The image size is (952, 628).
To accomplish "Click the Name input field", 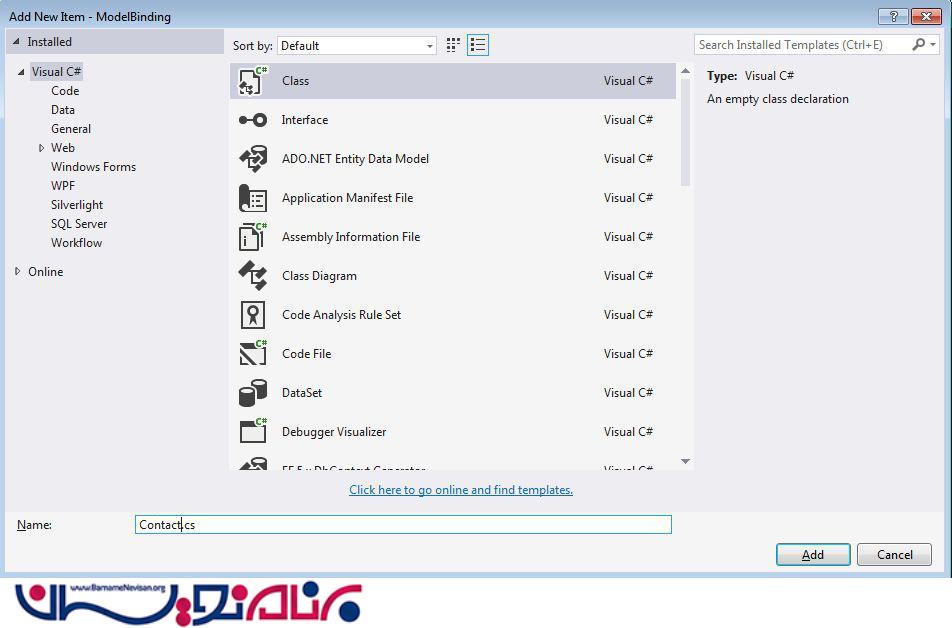I will (x=403, y=525).
